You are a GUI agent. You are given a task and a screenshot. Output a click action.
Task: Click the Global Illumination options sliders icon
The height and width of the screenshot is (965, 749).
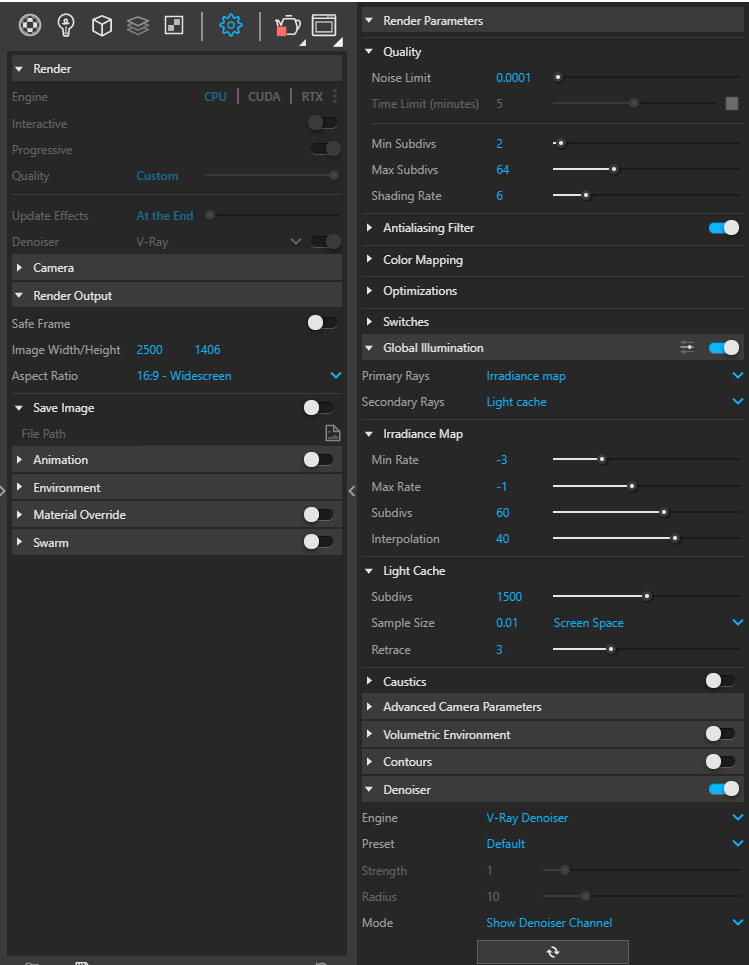[686, 348]
